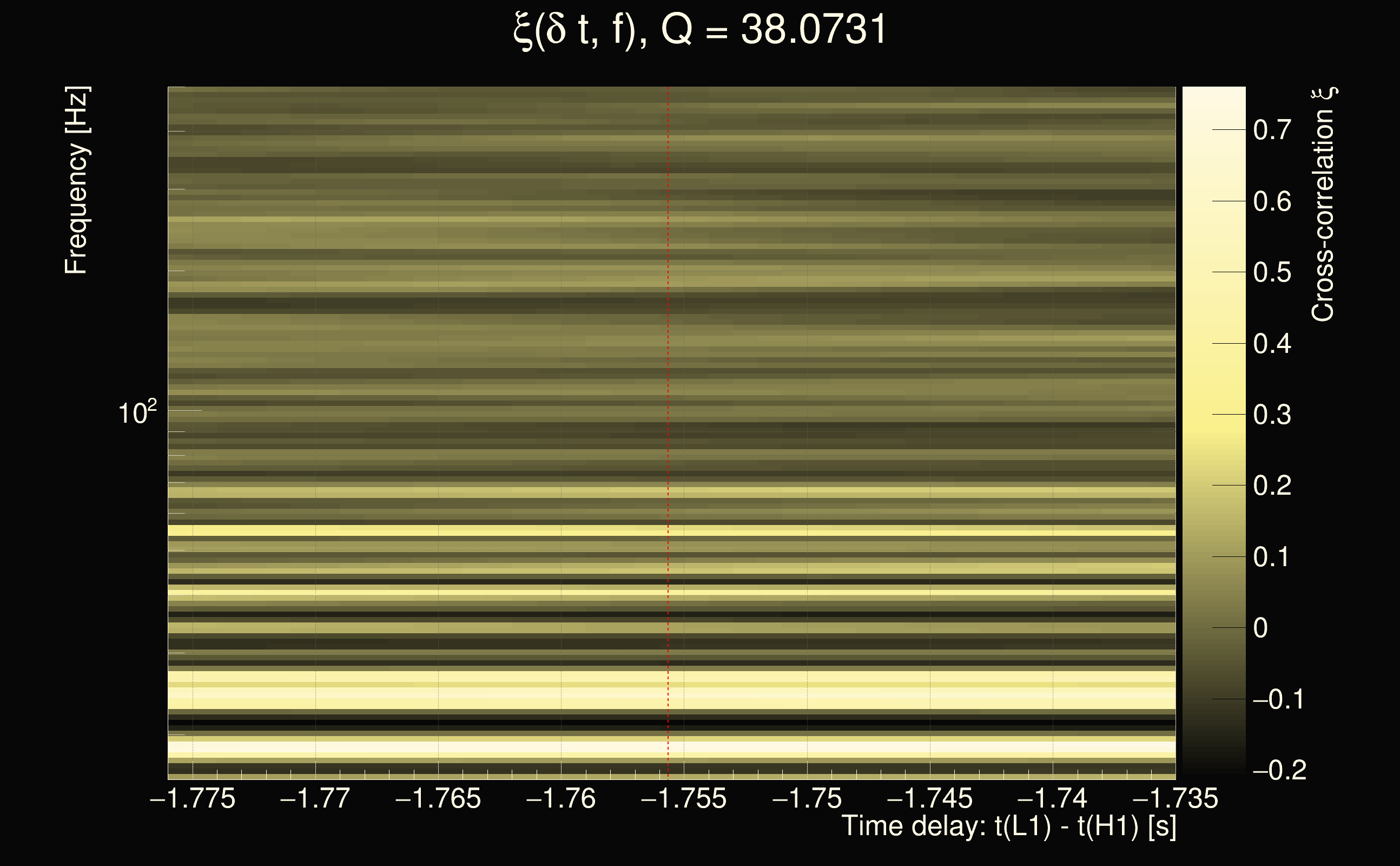Click the 0.3 tick on the colorbar
This screenshot has height=866, width=1400.
pyautogui.click(x=1272, y=415)
